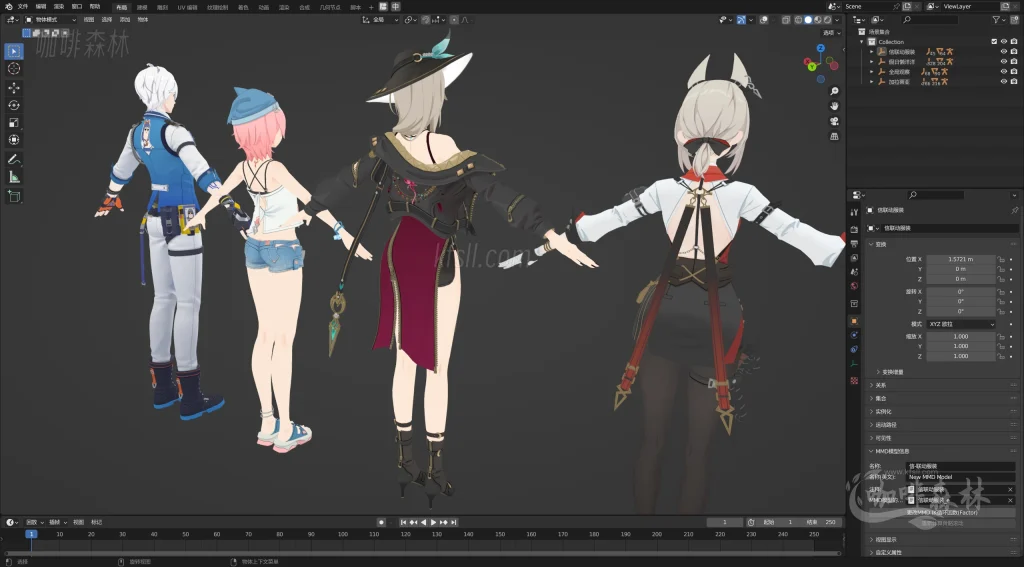Screen dimensions: 1024x567
Task: Toggle the Collection exclude checkbox in outliner
Action: 994,42
